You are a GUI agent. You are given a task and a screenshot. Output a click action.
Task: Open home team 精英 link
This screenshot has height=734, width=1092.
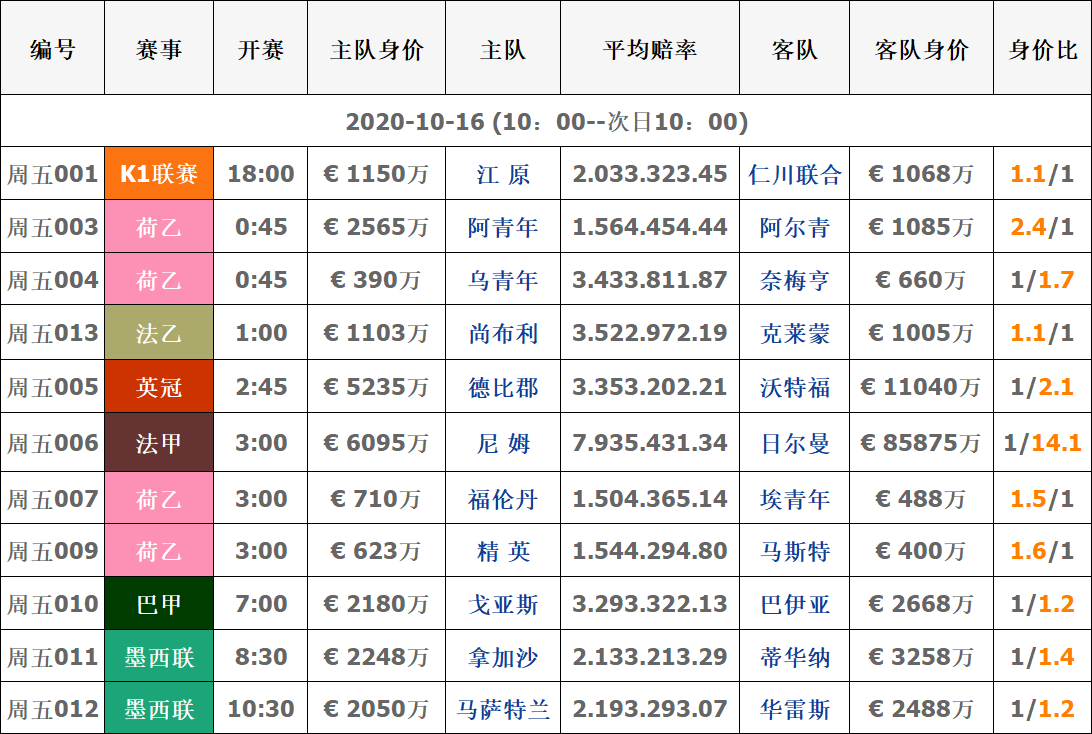[503, 551]
